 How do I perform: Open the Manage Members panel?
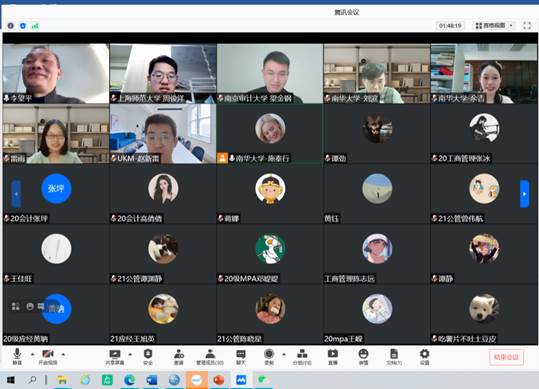tap(210, 356)
